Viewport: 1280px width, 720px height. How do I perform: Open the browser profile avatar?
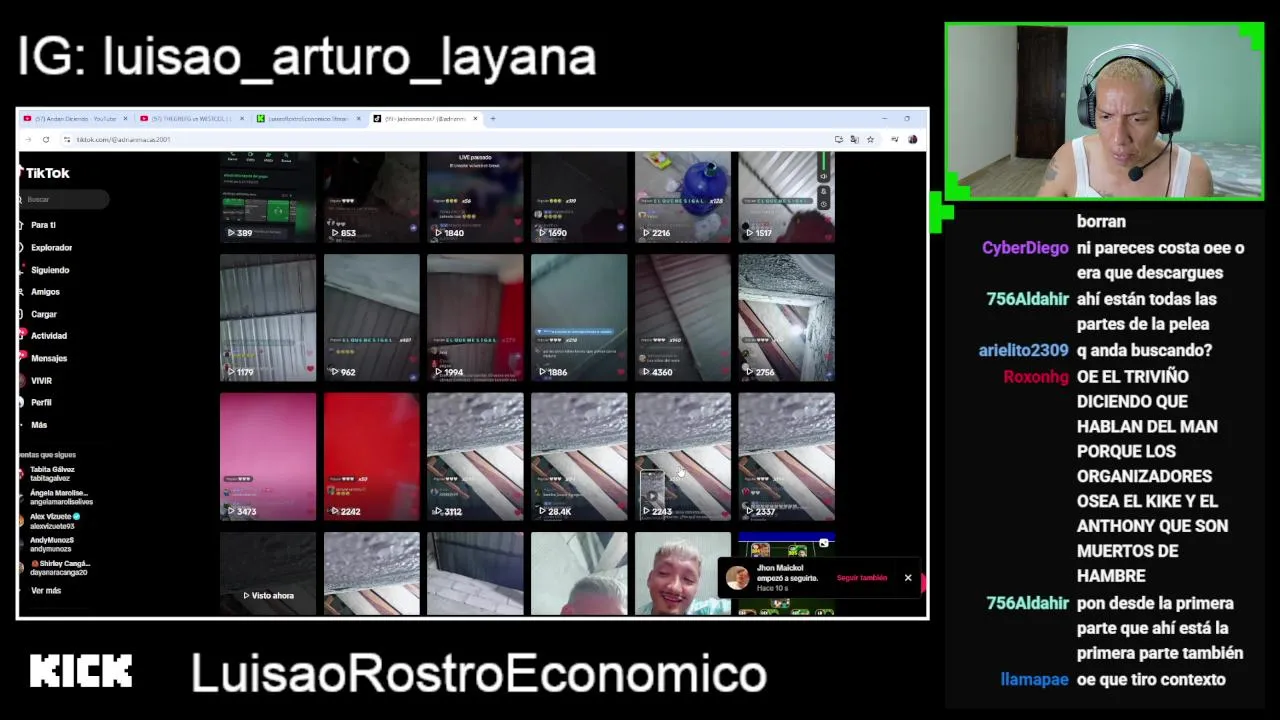point(912,140)
